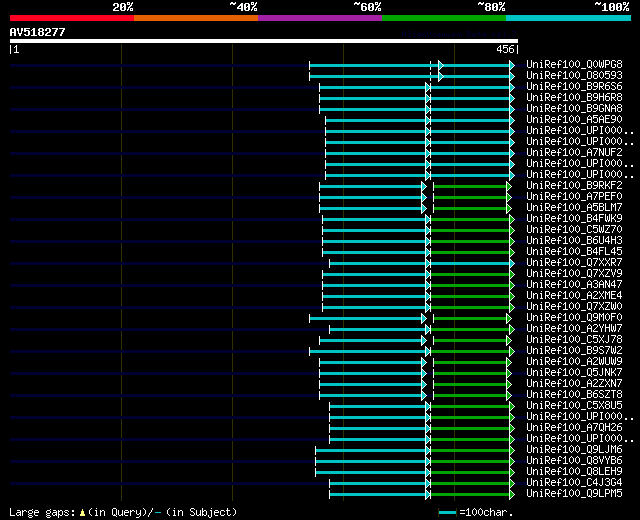Viewport: 640px width, 520px height.
Task: Select the UniRef100_Q7XZW0 label
Action: pos(574,307)
